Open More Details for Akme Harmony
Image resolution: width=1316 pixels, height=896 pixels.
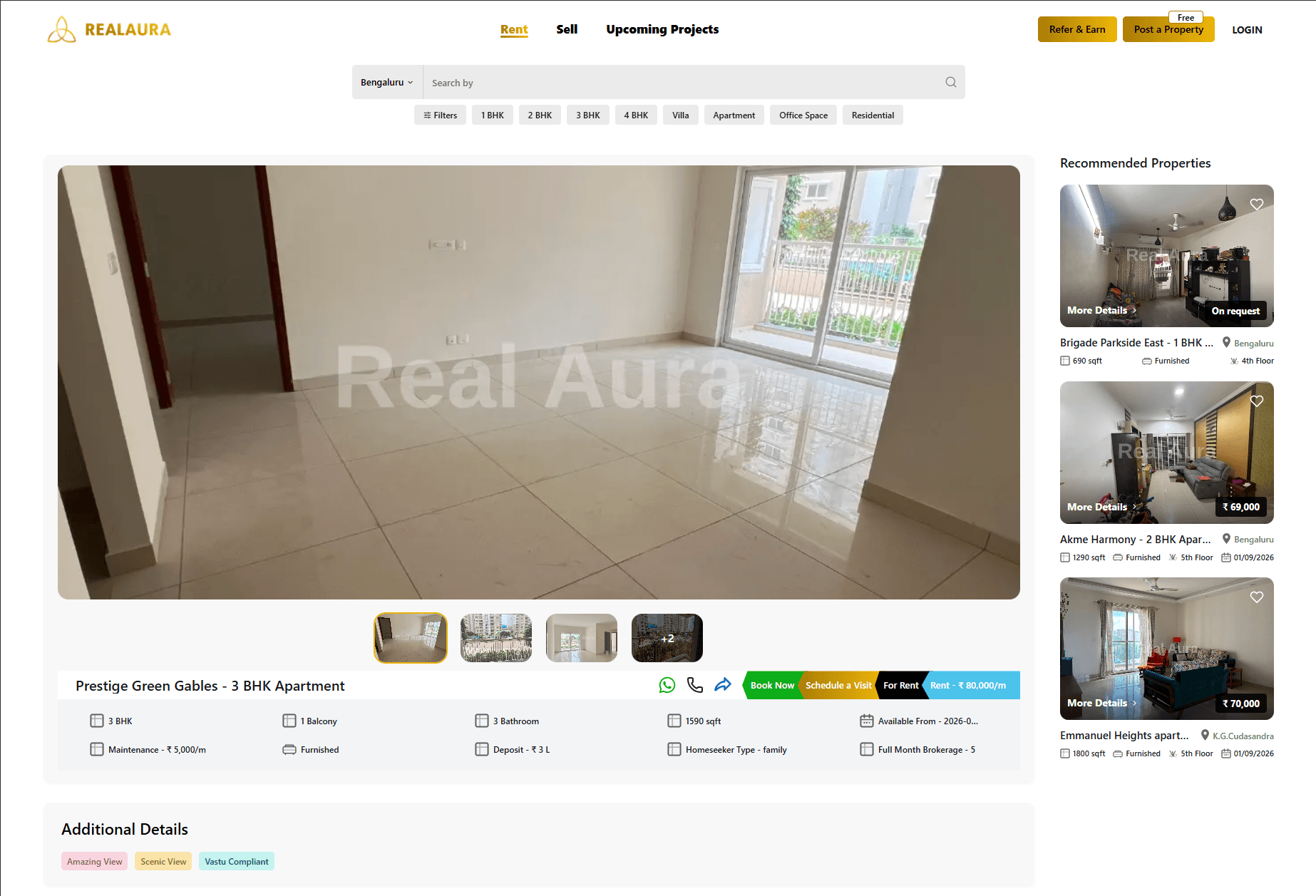pos(1101,507)
